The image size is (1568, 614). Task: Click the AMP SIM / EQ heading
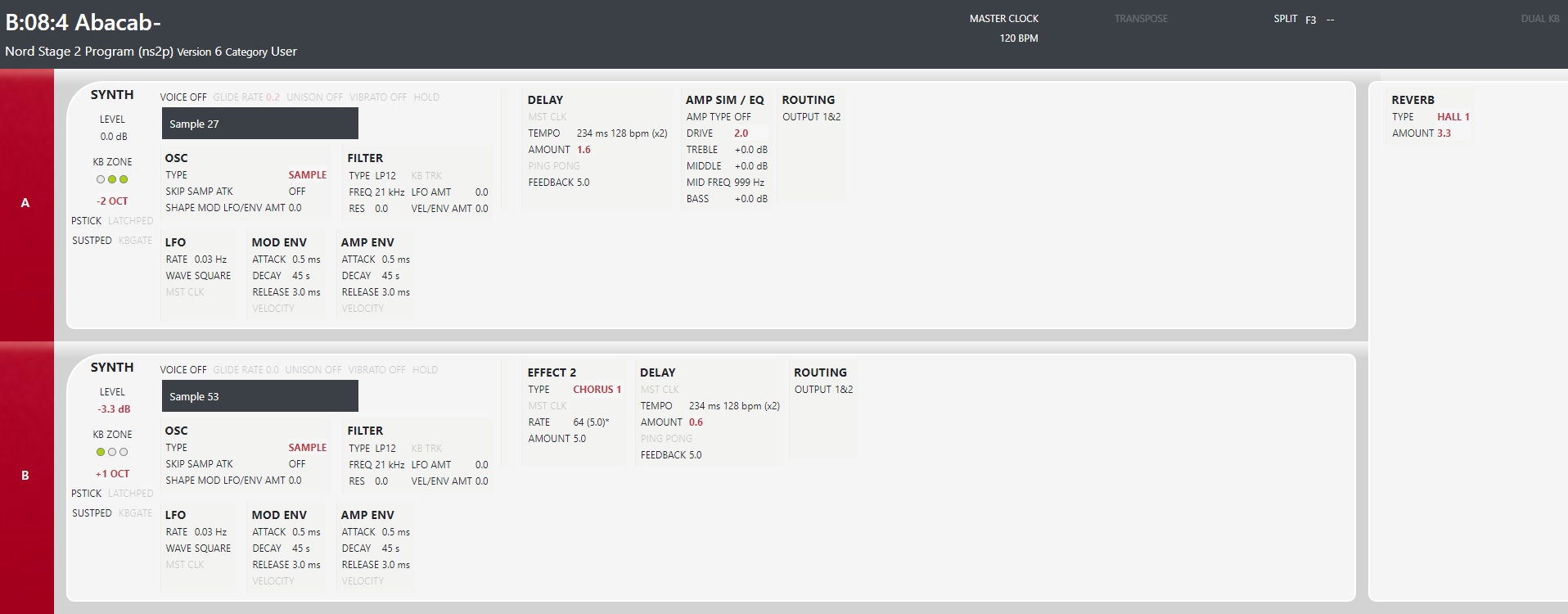pyautogui.click(x=725, y=100)
